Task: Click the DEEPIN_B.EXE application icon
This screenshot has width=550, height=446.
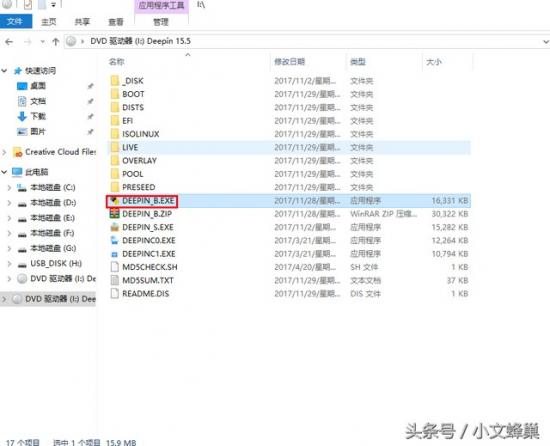Action: [x=115, y=201]
